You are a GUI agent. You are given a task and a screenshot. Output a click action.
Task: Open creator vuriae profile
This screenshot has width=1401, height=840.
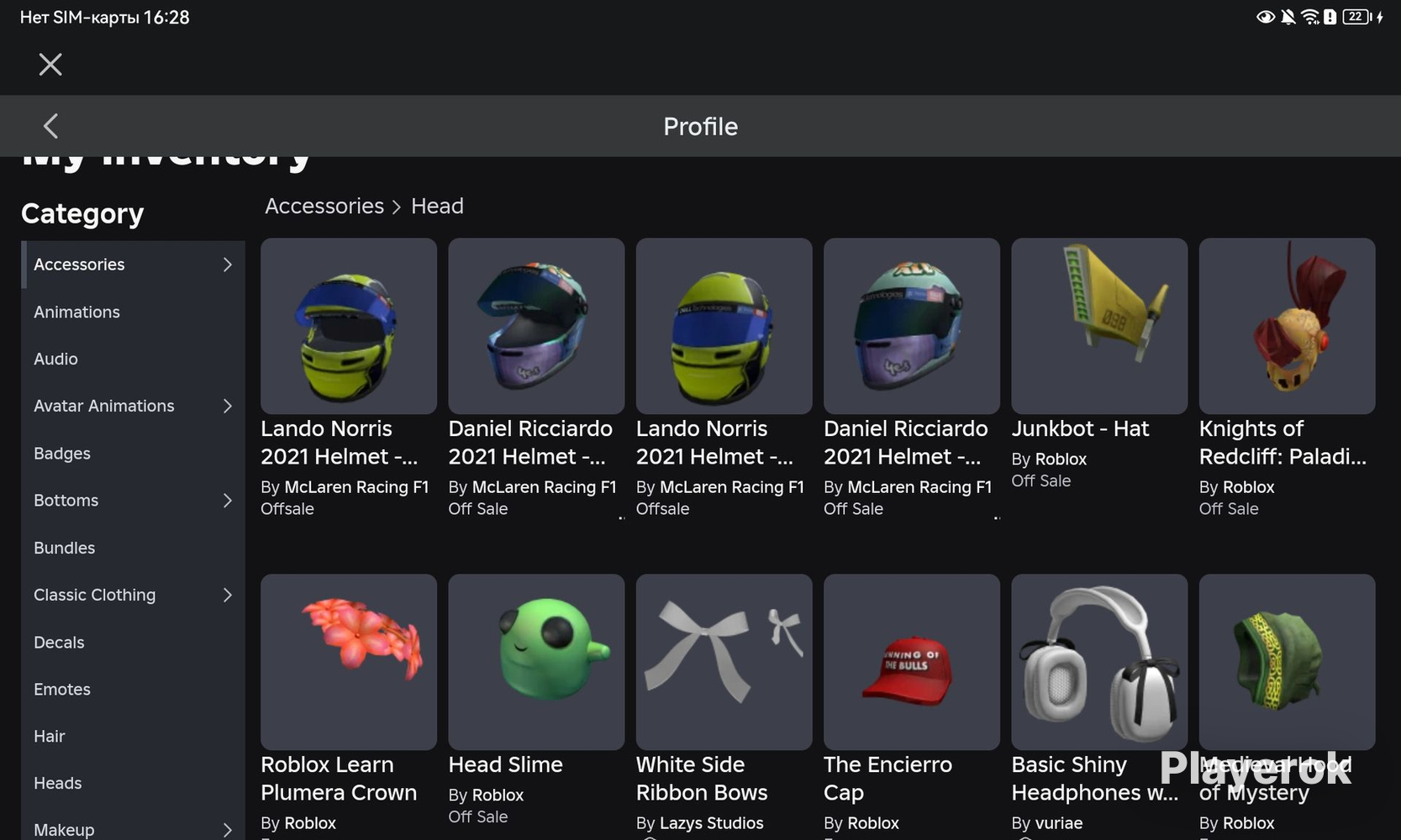click(1059, 823)
